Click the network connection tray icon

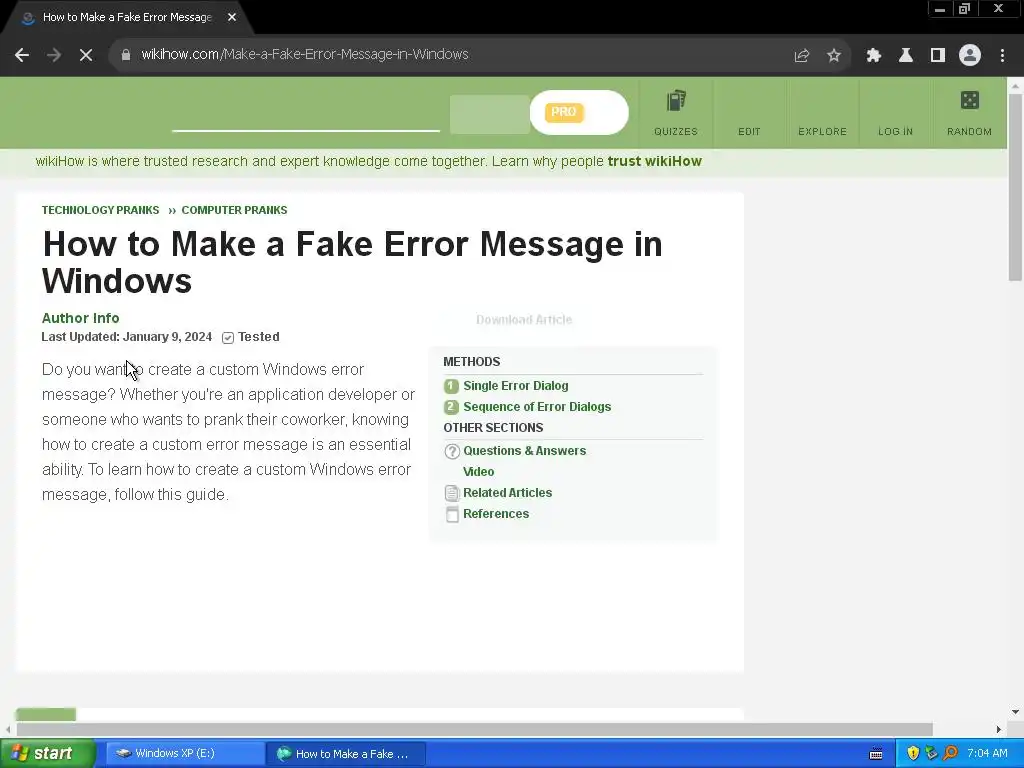pos(931,754)
